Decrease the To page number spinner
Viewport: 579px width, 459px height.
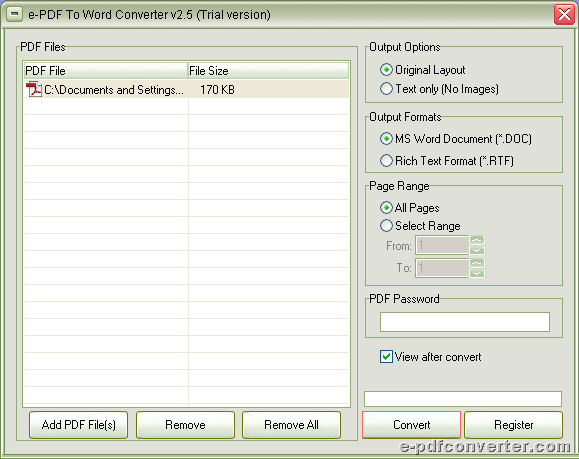pos(477,273)
